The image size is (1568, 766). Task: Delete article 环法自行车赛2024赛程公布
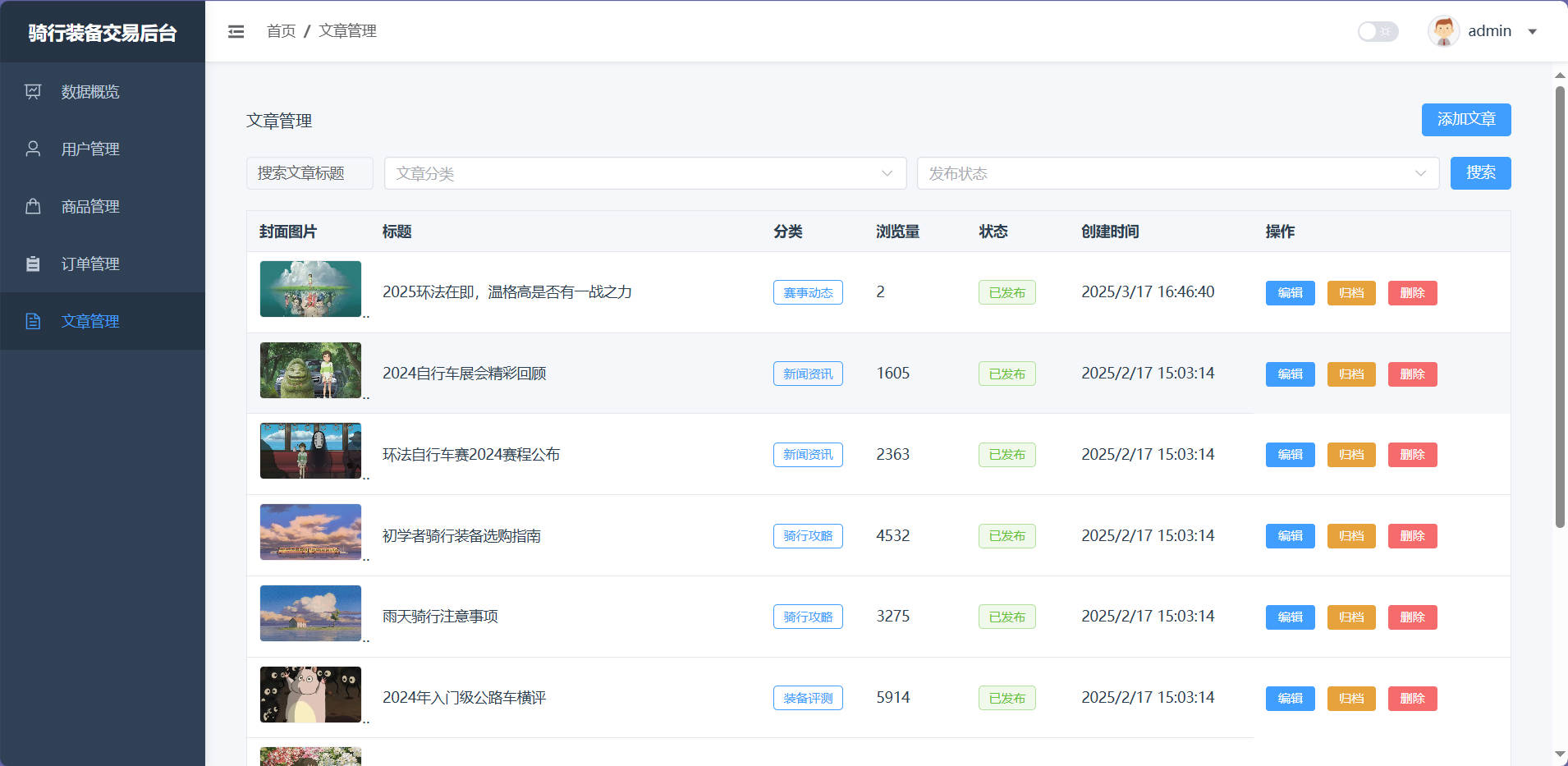(x=1412, y=455)
